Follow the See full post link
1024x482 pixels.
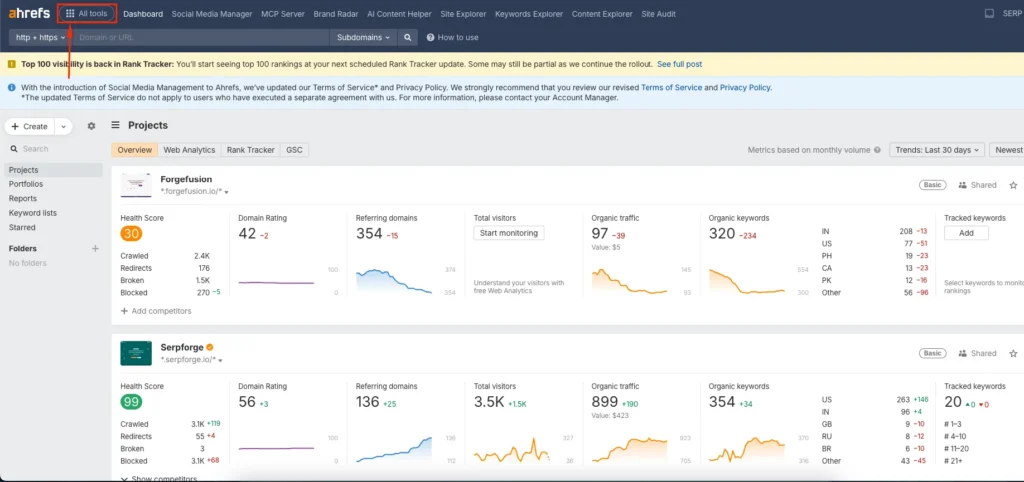(679, 64)
